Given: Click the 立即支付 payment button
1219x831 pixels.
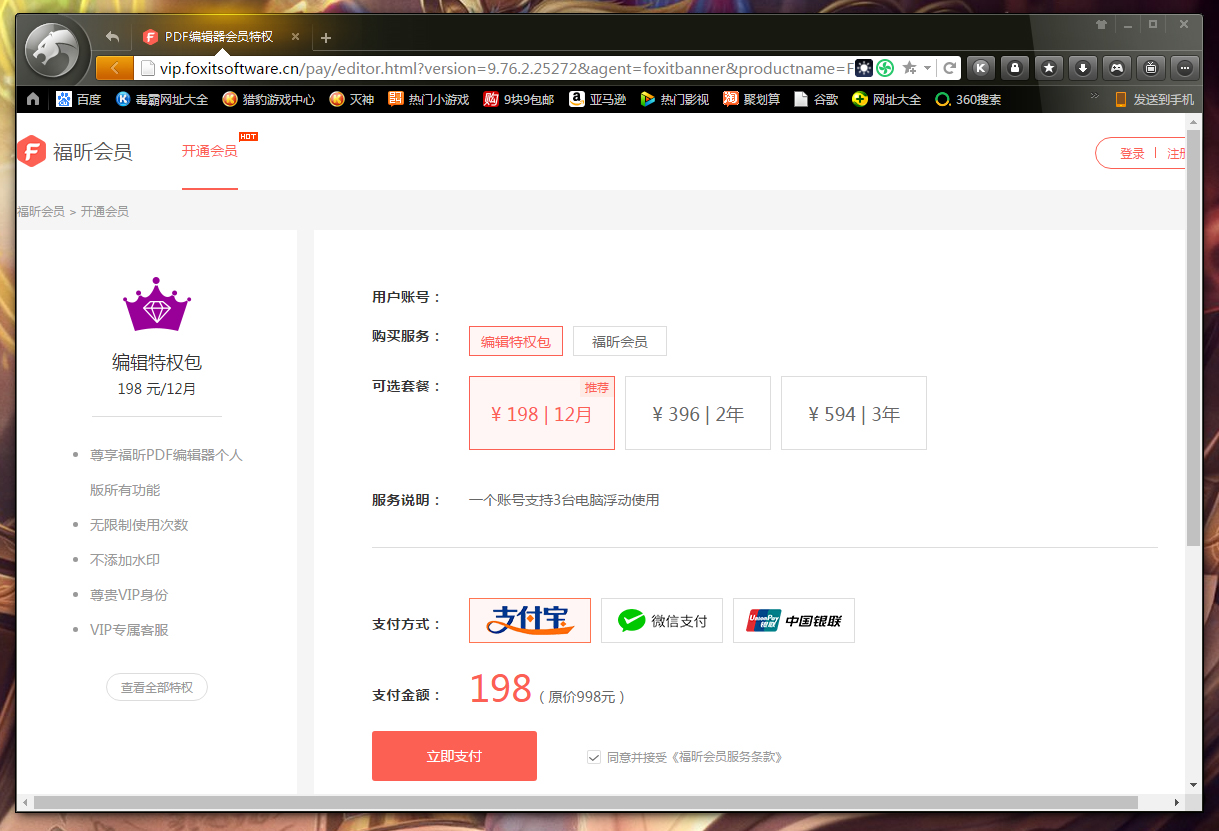Looking at the screenshot, I should tap(454, 756).
